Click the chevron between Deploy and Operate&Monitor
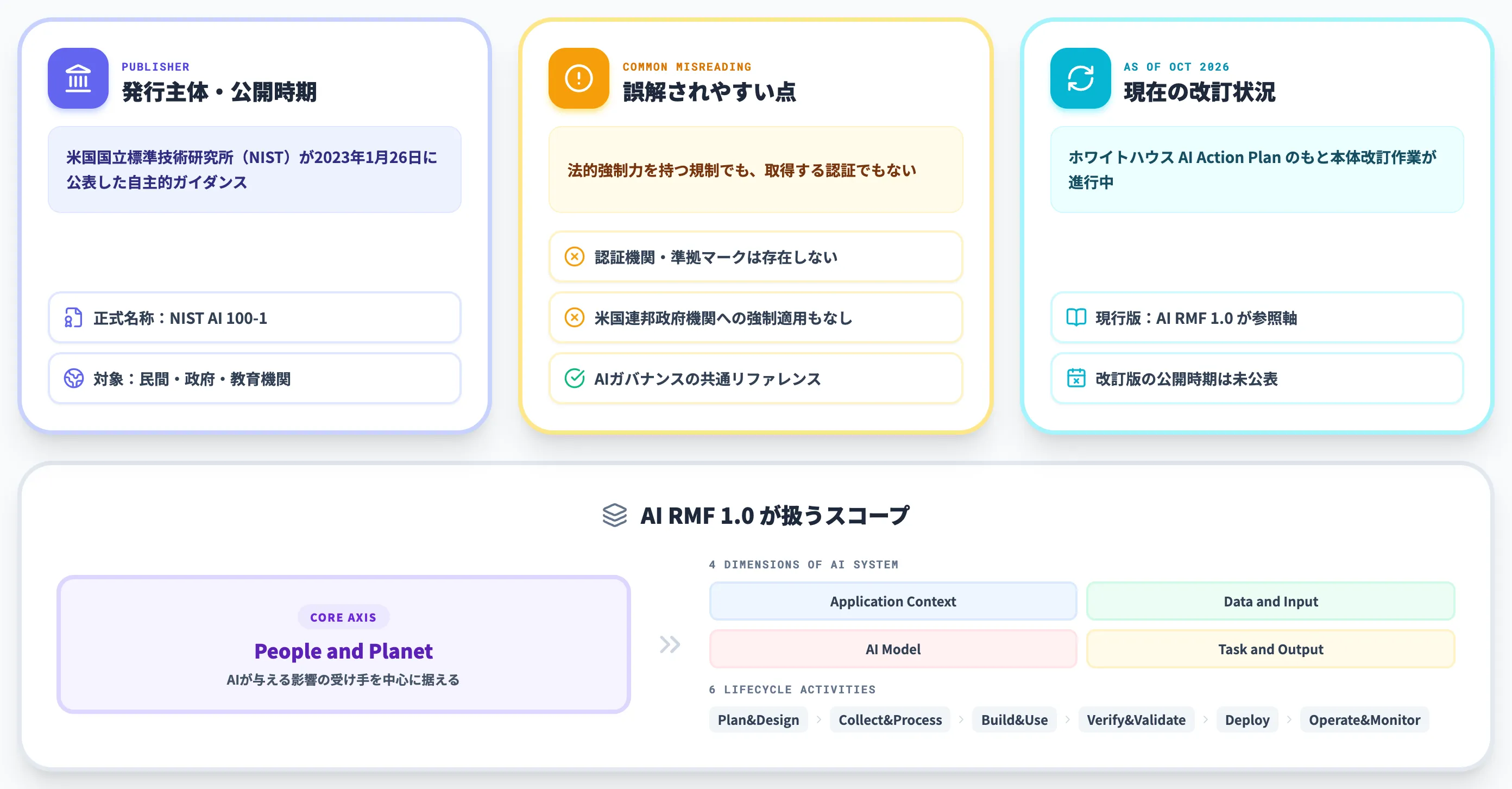The height and width of the screenshot is (789, 1512). click(1289, 719)
